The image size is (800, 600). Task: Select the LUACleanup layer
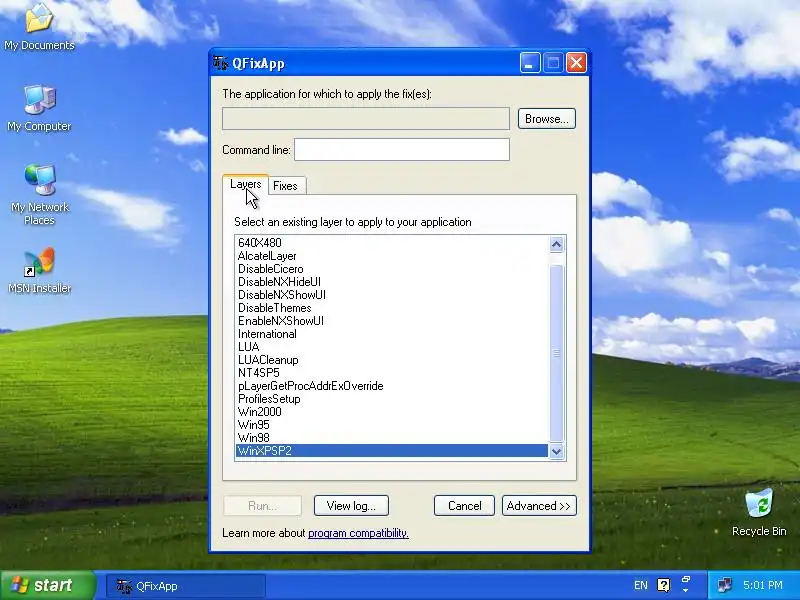[392, 360]
